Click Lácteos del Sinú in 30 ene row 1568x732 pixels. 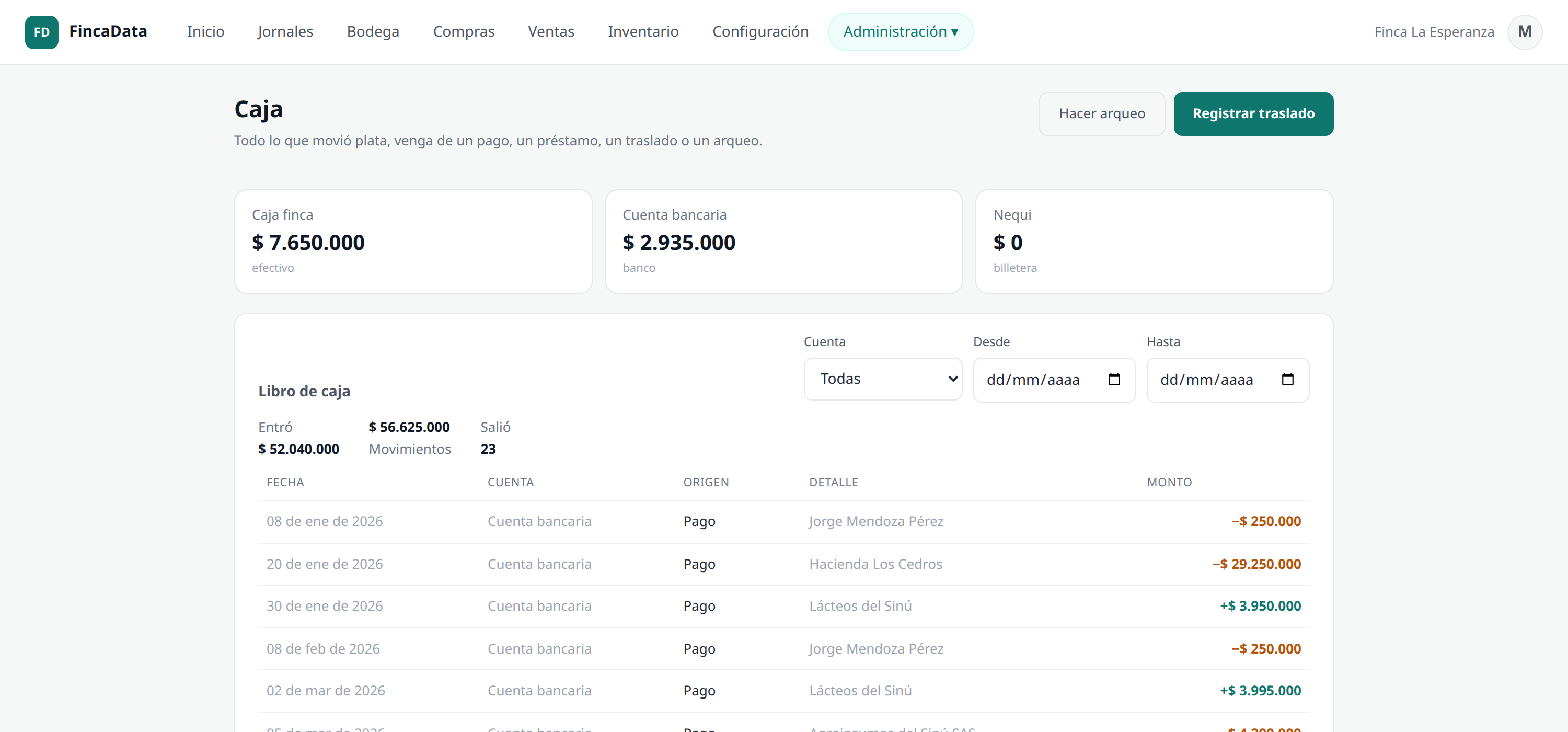point(860,606)
